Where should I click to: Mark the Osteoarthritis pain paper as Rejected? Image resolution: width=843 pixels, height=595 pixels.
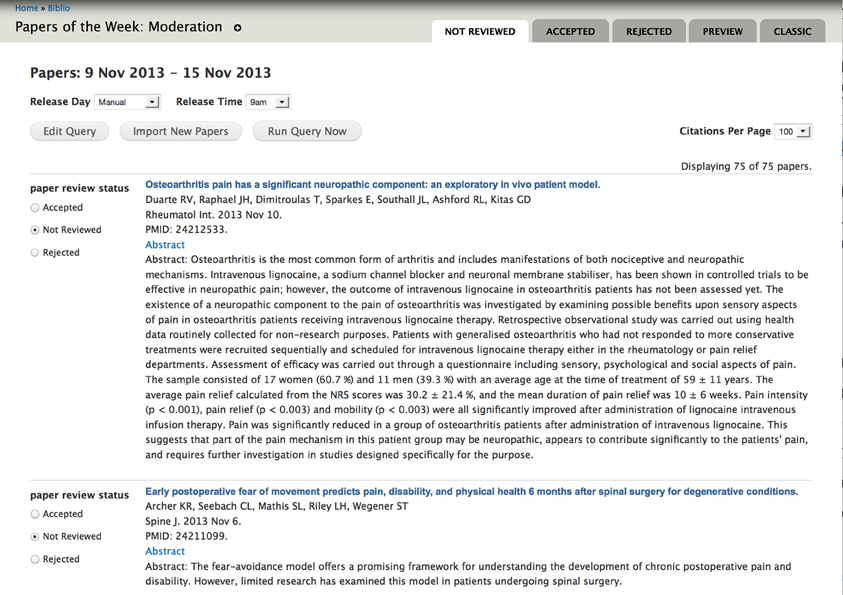pos(35,253)
